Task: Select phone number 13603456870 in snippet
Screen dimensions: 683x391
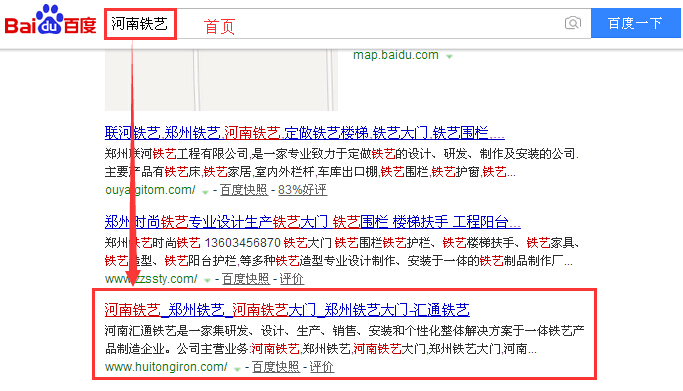Action: [243, 243]
